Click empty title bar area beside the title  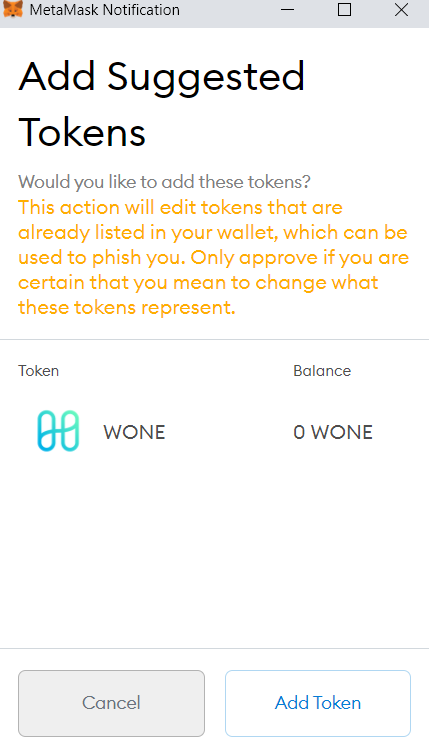227,10
